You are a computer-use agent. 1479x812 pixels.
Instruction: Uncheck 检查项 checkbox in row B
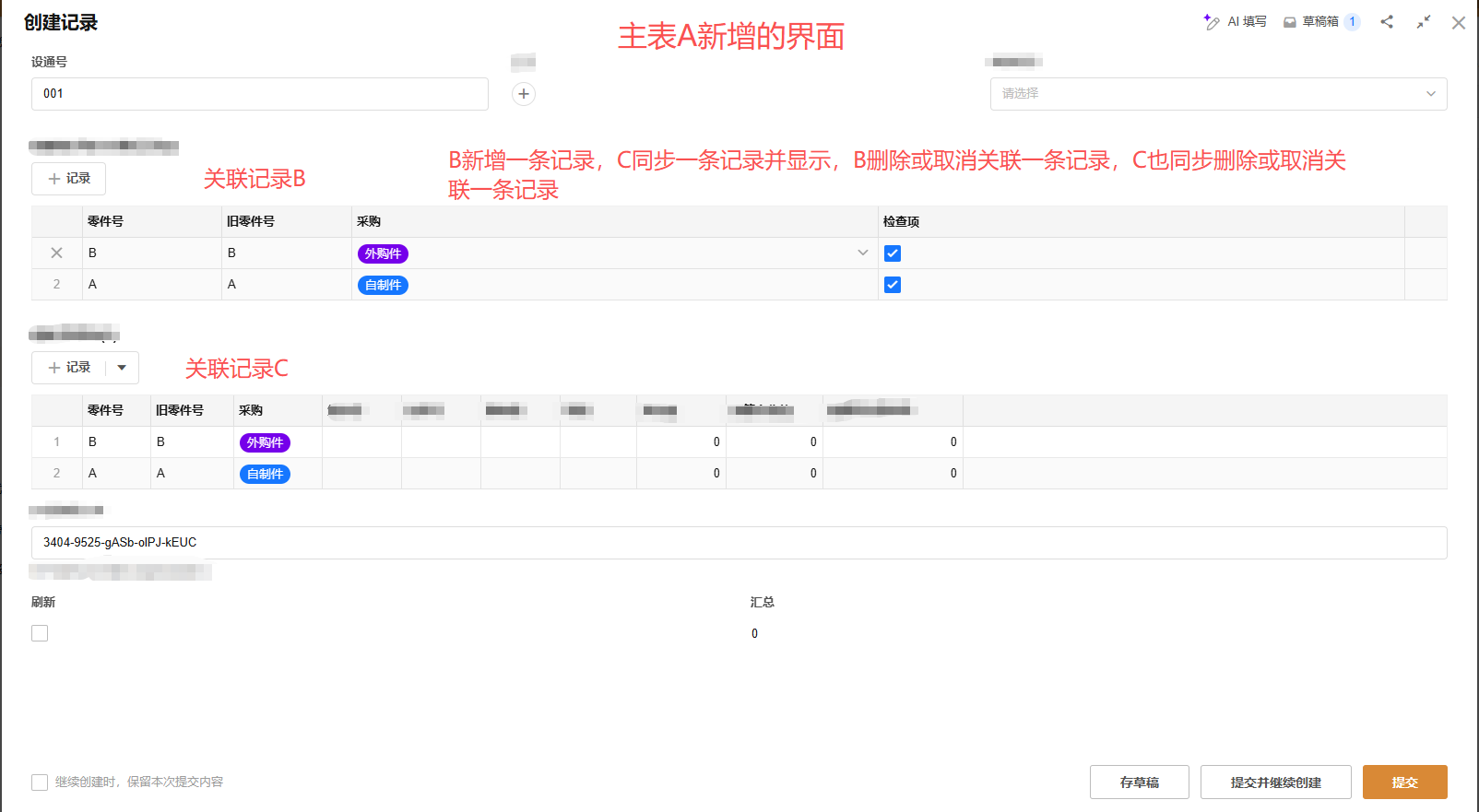[x=893, y=253]
